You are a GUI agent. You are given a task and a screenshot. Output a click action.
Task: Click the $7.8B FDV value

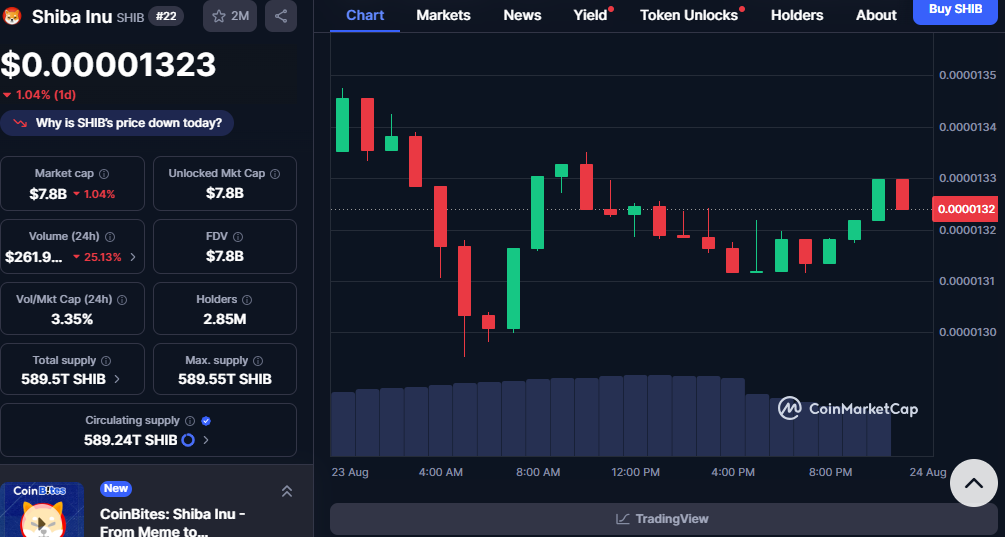pyautogui.click(x=224, y=256)
